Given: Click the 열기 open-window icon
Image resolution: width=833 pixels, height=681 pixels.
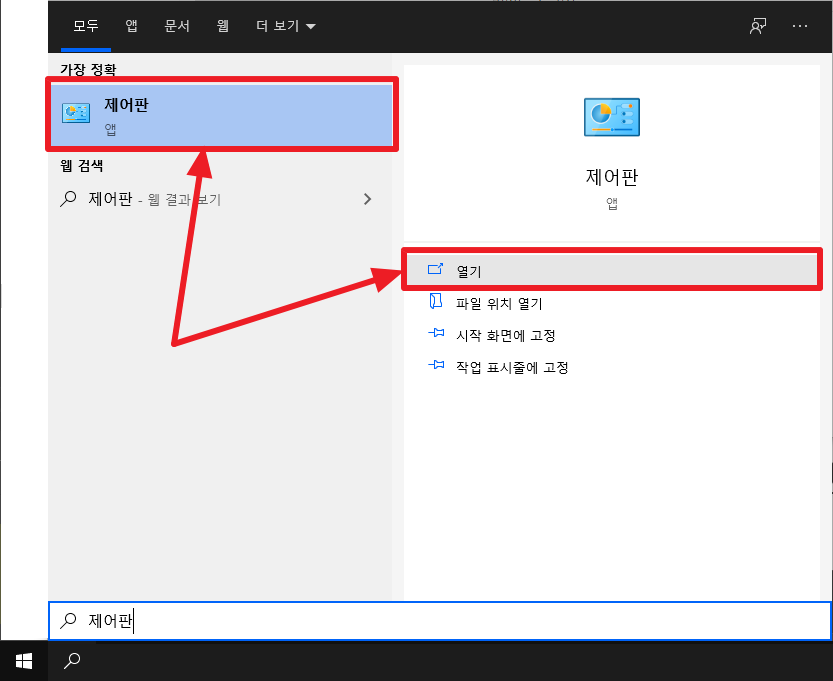Looking at the screenshot, I should tap(435, 269).
